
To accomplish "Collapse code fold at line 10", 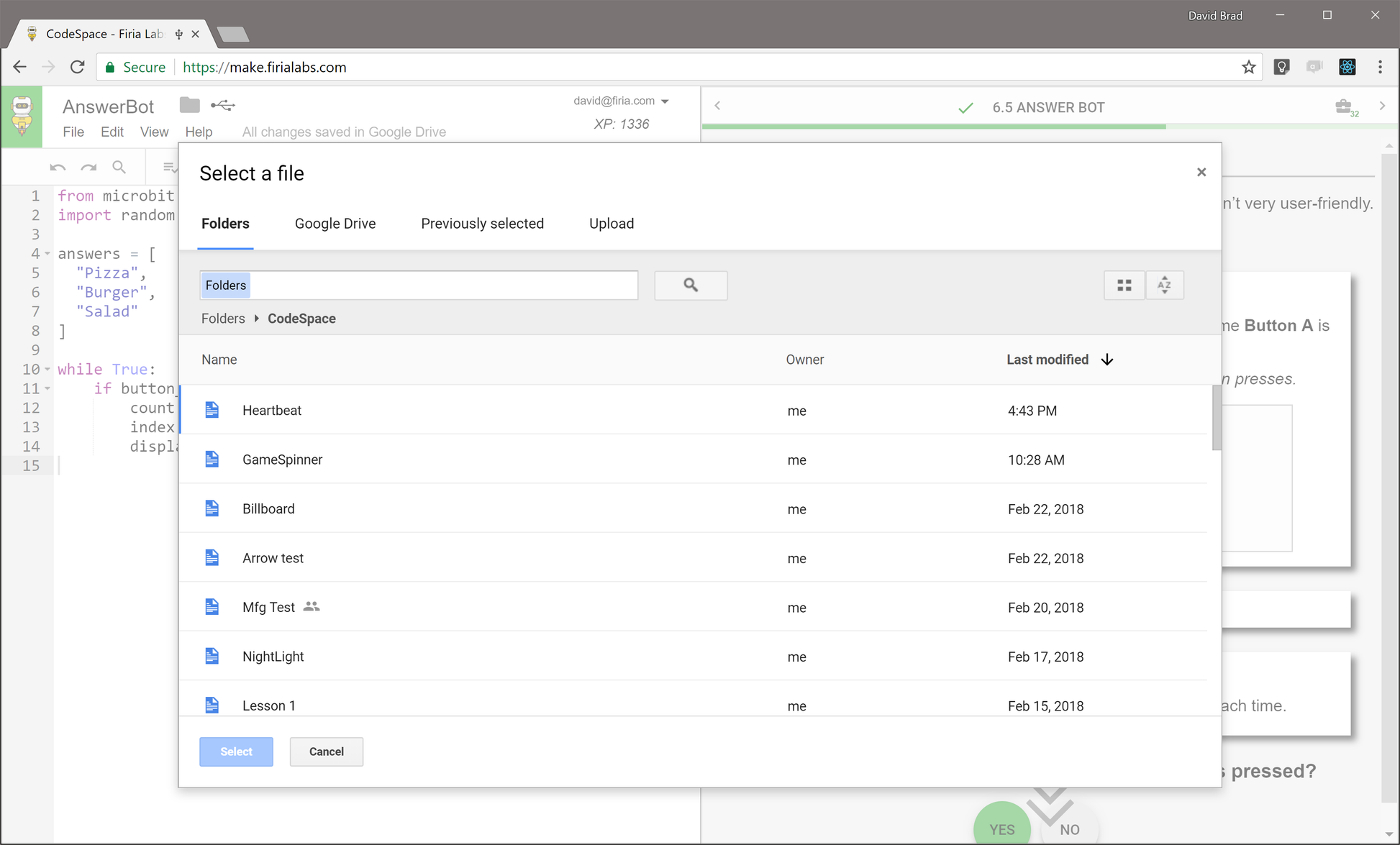I will [47, 370].
